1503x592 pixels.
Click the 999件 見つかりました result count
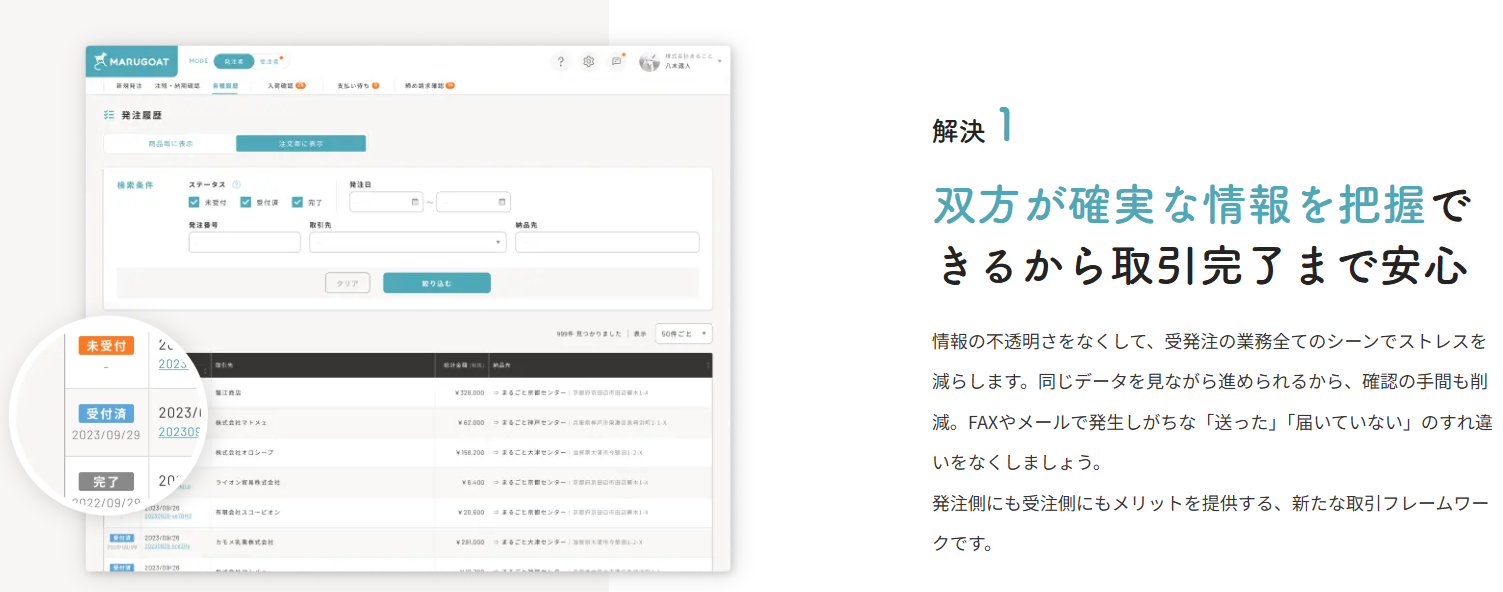click(x=588, y=334)
